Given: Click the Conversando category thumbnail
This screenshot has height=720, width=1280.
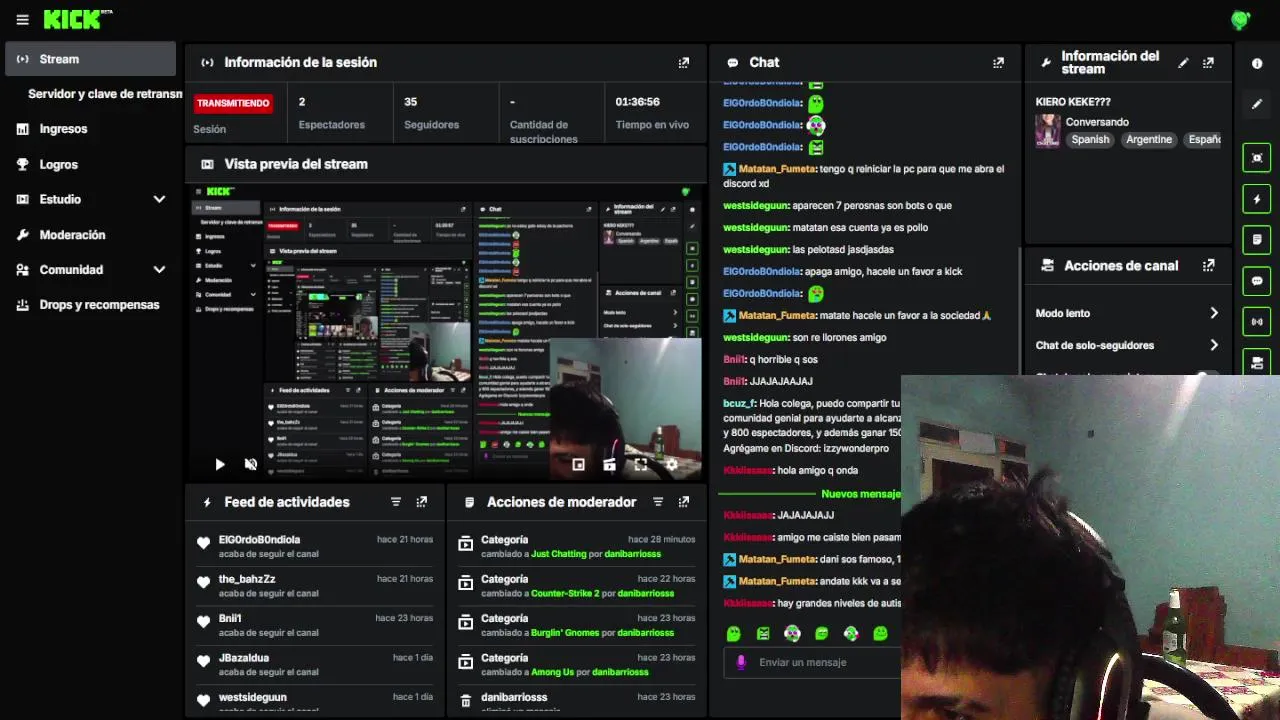Looking at the screenshot, I should (x=1047, y=131).
